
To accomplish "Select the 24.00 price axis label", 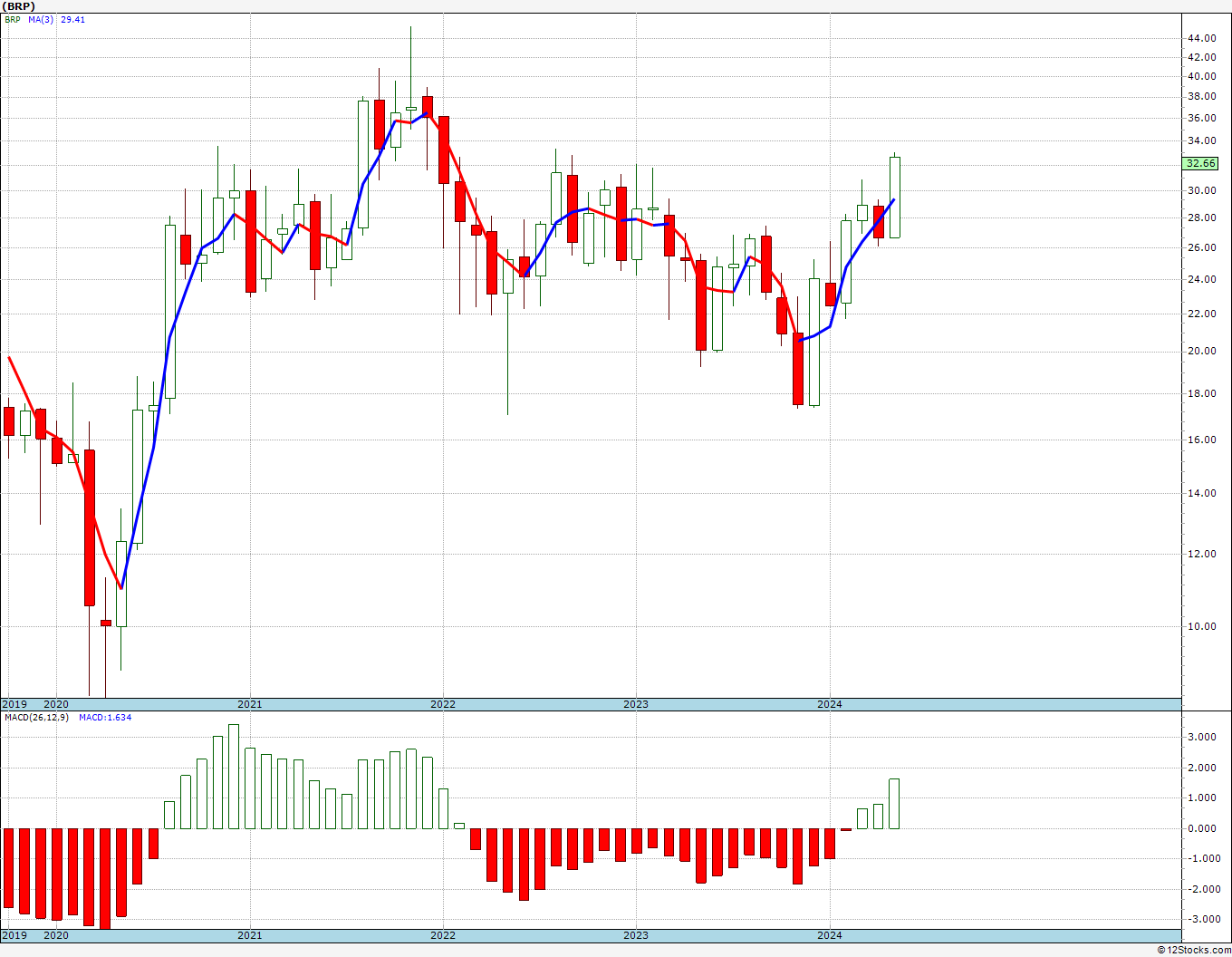I will pos(1201,279).
